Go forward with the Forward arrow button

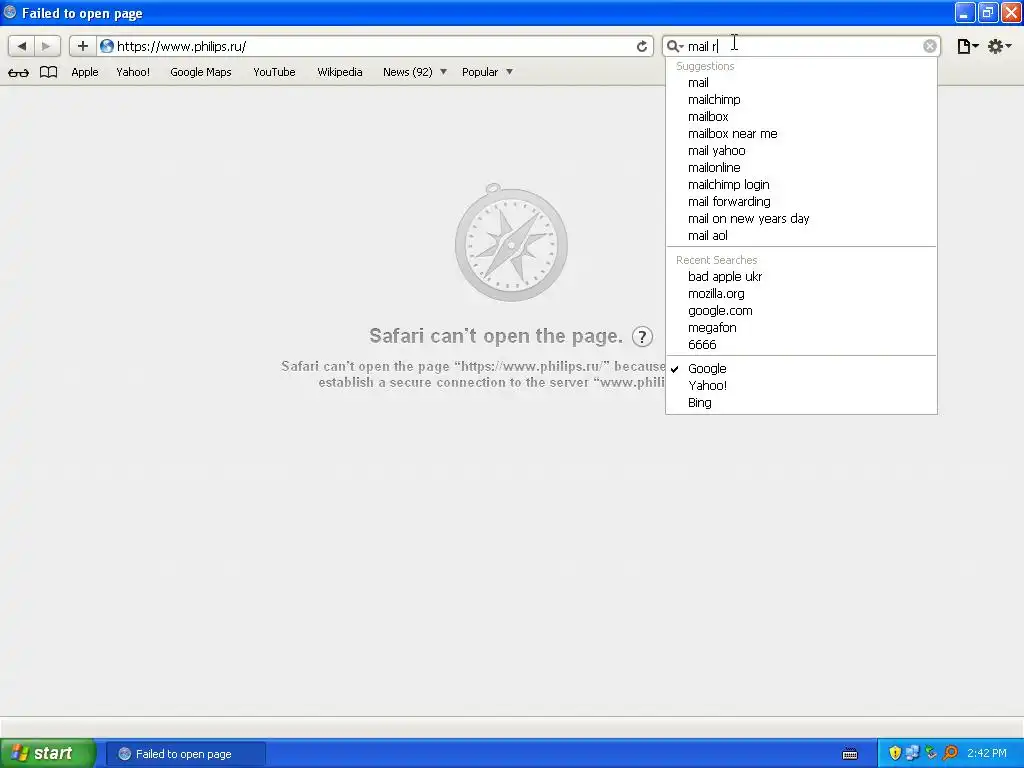pos(47,46)
